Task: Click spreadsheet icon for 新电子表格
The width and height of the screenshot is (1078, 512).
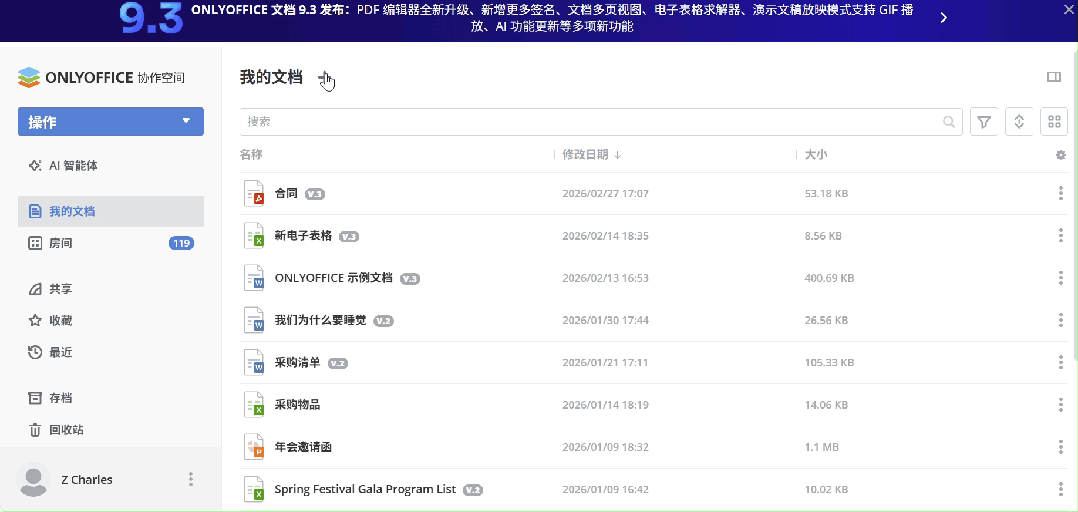Action: tap(254, 236)
